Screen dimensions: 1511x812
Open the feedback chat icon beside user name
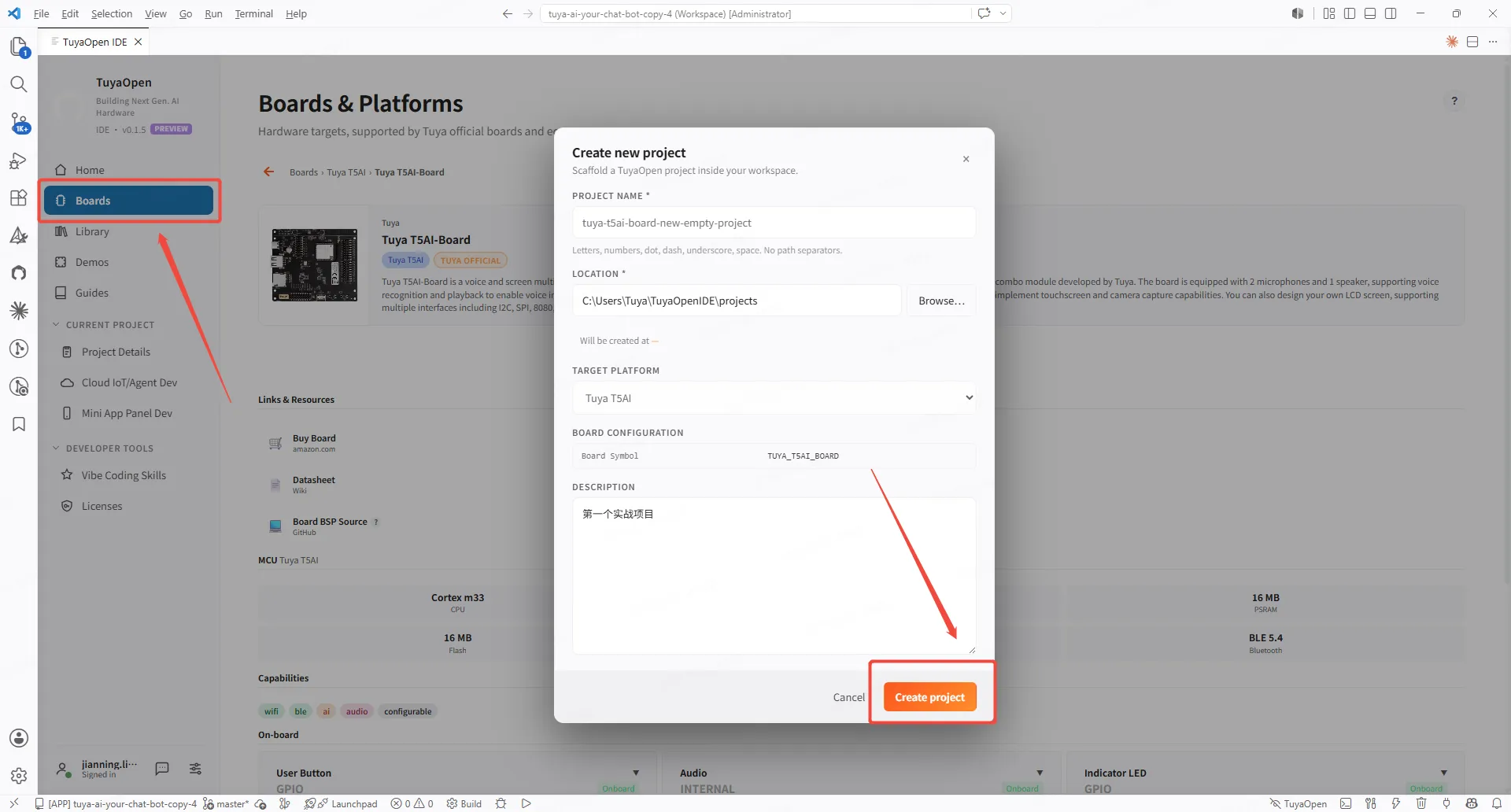(x=162, y=769)
